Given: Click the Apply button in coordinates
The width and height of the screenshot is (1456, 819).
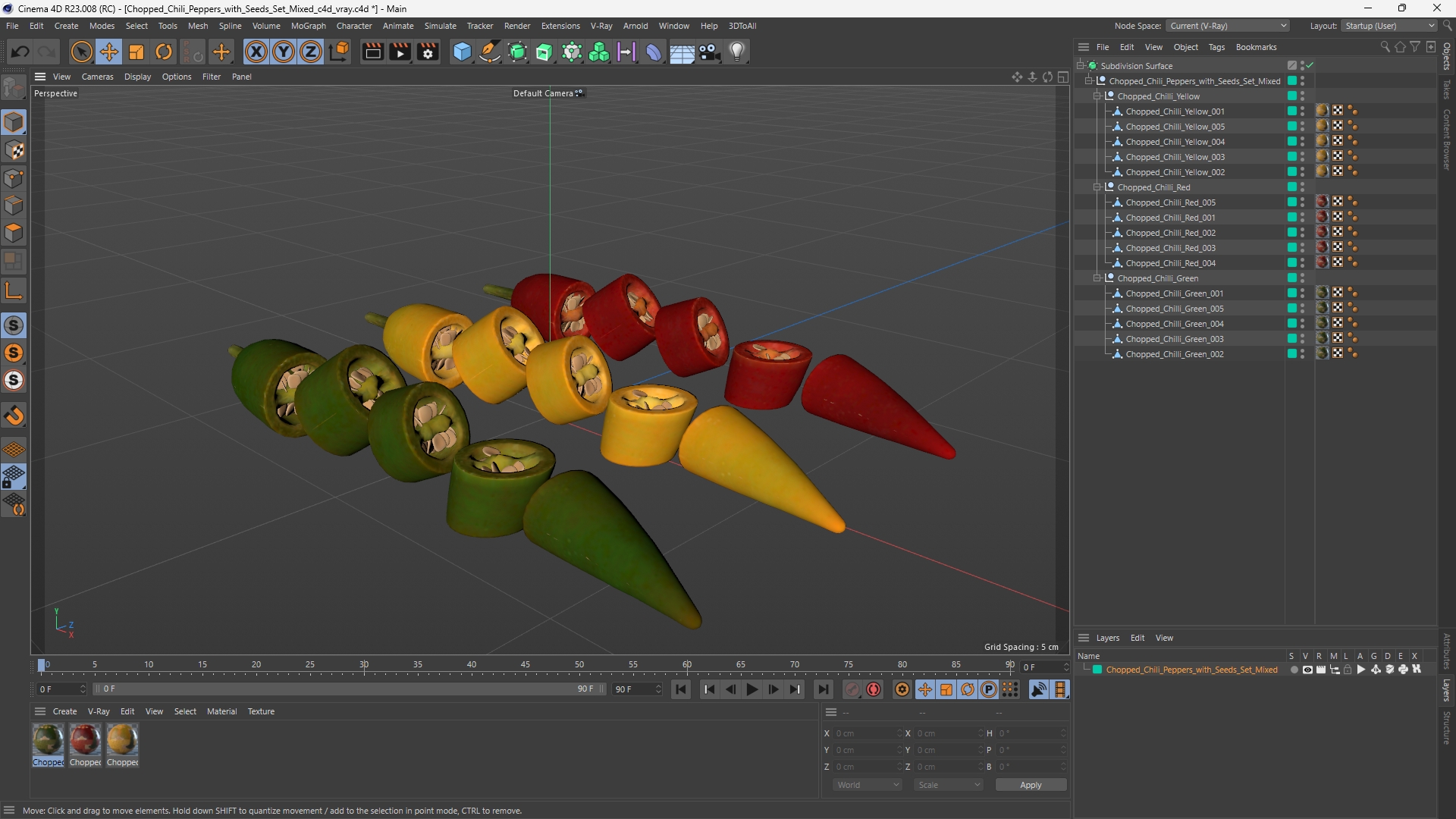Looking at the screenshot, I should pos(1031,785).
